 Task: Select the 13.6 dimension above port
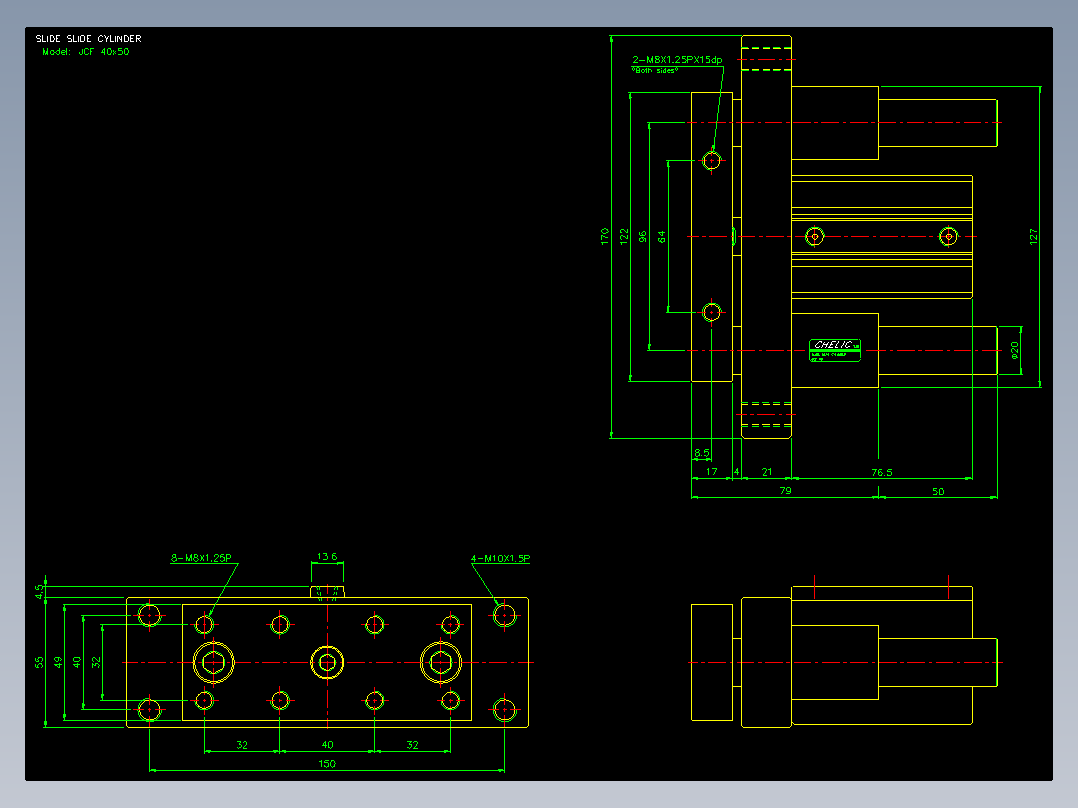point(327,556)
